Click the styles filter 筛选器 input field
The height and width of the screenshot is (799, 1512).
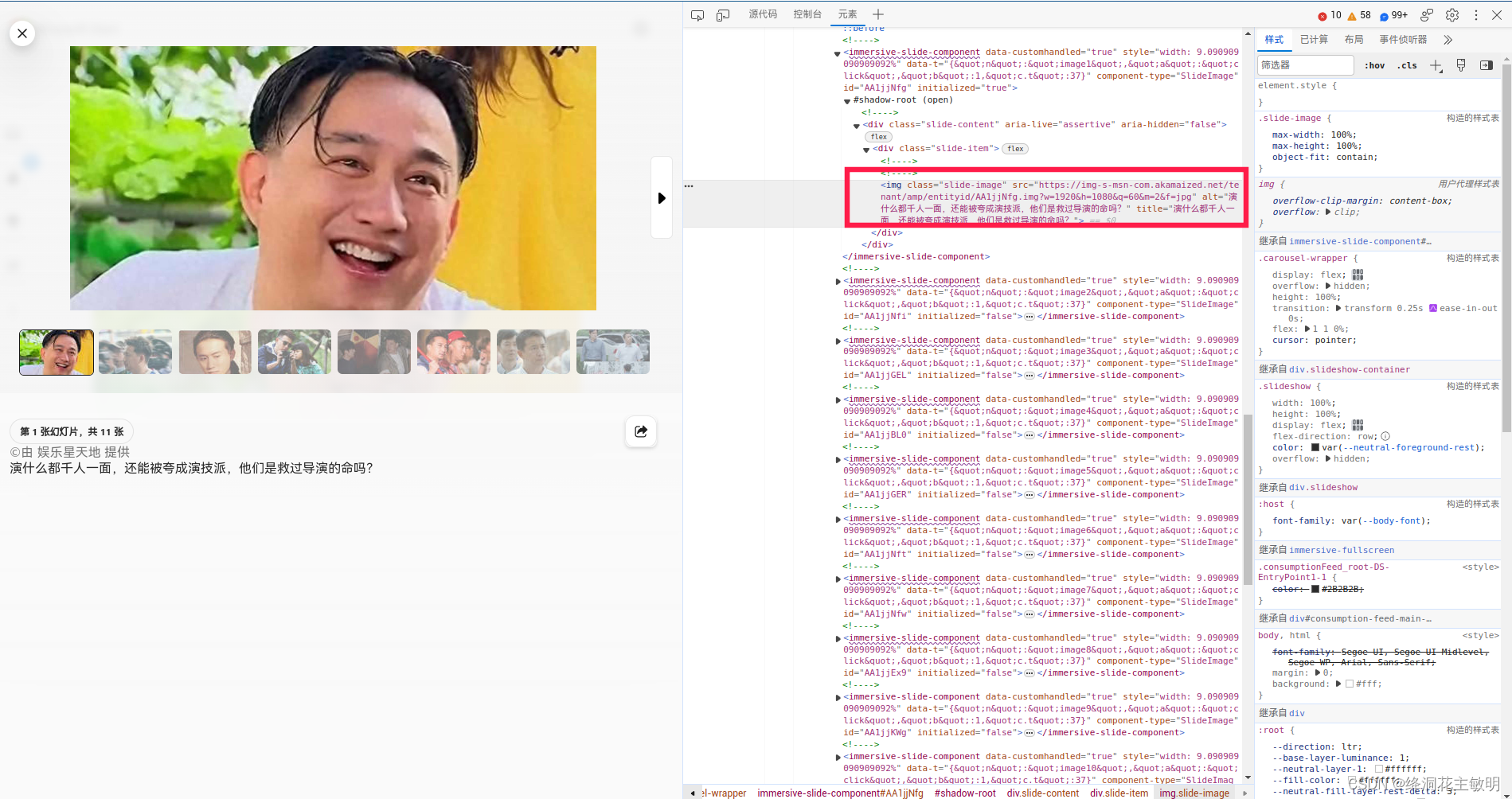click(x=1306, y=65)
